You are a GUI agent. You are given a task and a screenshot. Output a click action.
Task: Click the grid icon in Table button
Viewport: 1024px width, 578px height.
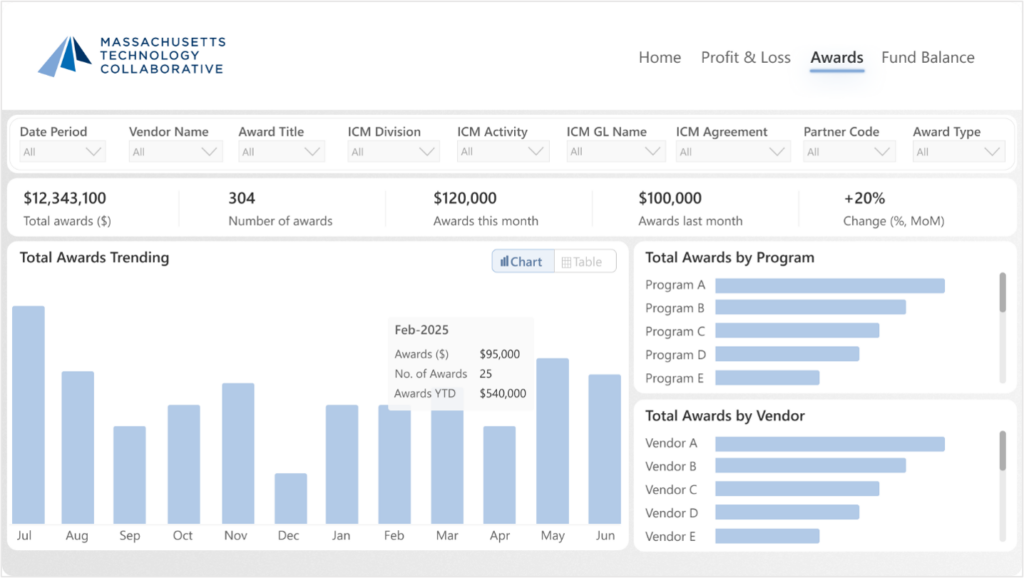coord(566,262)
